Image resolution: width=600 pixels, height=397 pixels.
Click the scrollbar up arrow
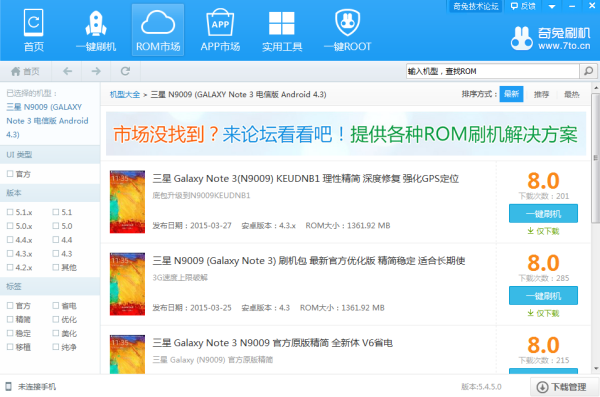(596, 88)
